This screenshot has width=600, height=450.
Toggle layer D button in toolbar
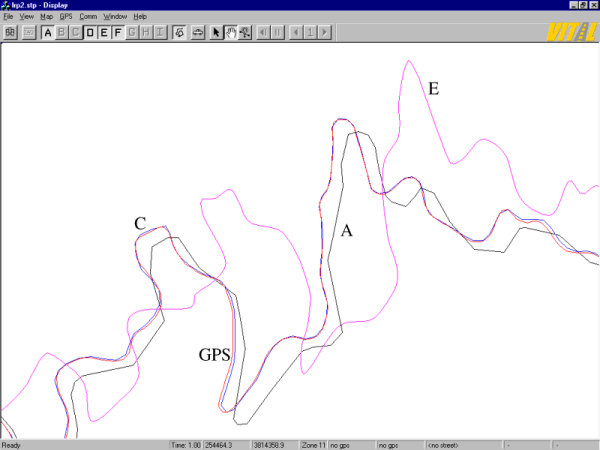pyautogui.click(x=90, y=33)
